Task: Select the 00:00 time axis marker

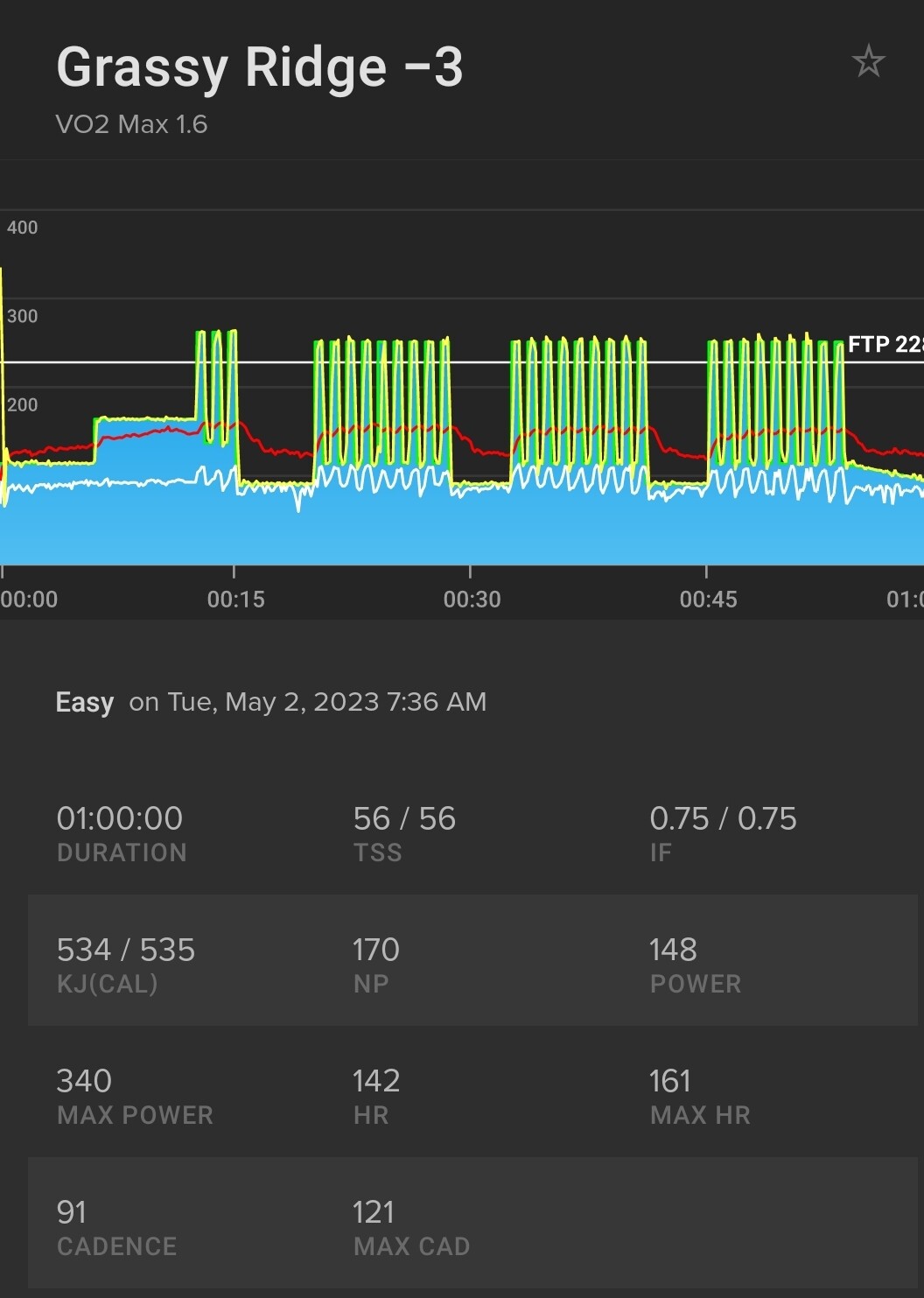Action: pos(29,600)
